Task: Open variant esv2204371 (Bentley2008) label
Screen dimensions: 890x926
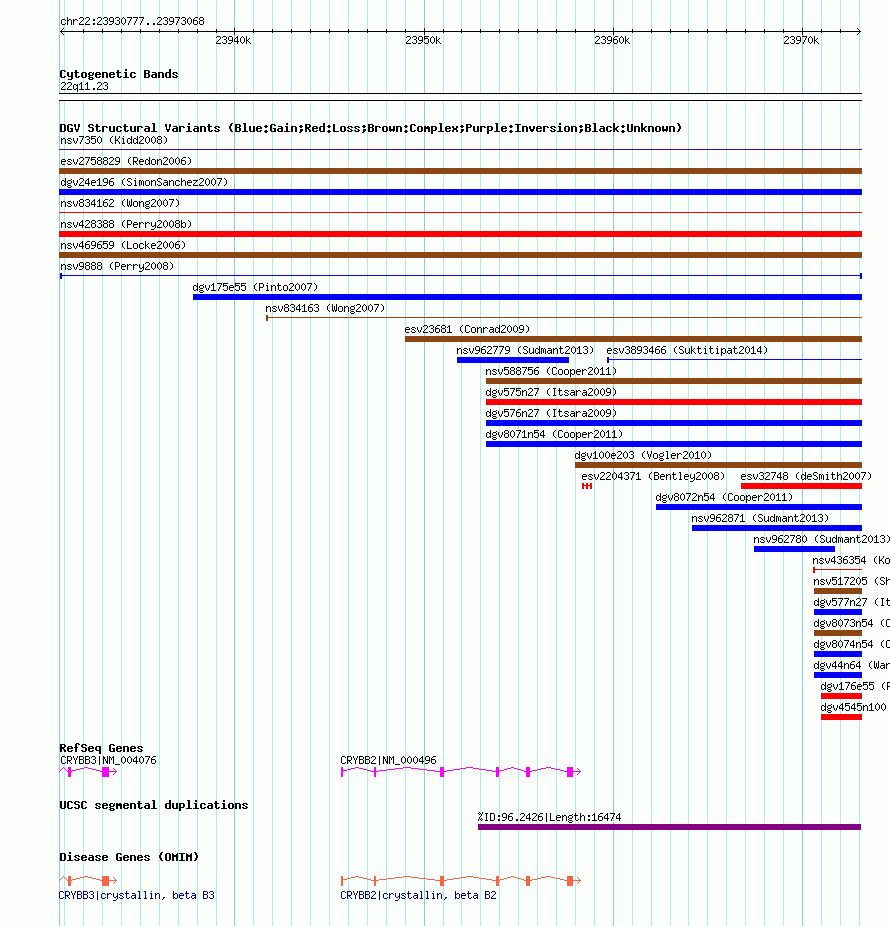Action: coord(653,476)
